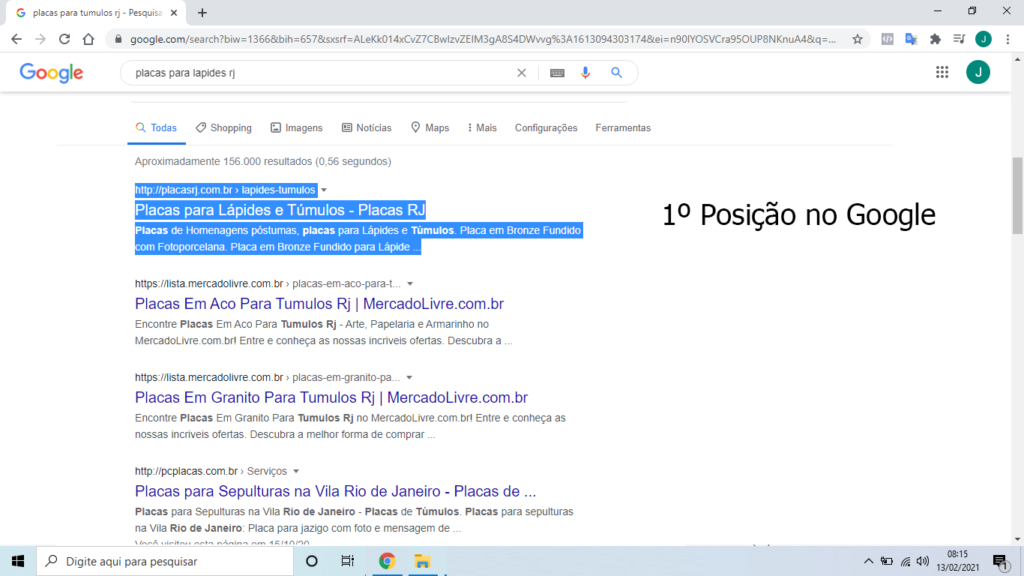Image resolution: width=1024 pixels, height=576 pixels.
Task: Open Placas para Lápides e Túmulos result
Action: [x=280, y=210]
